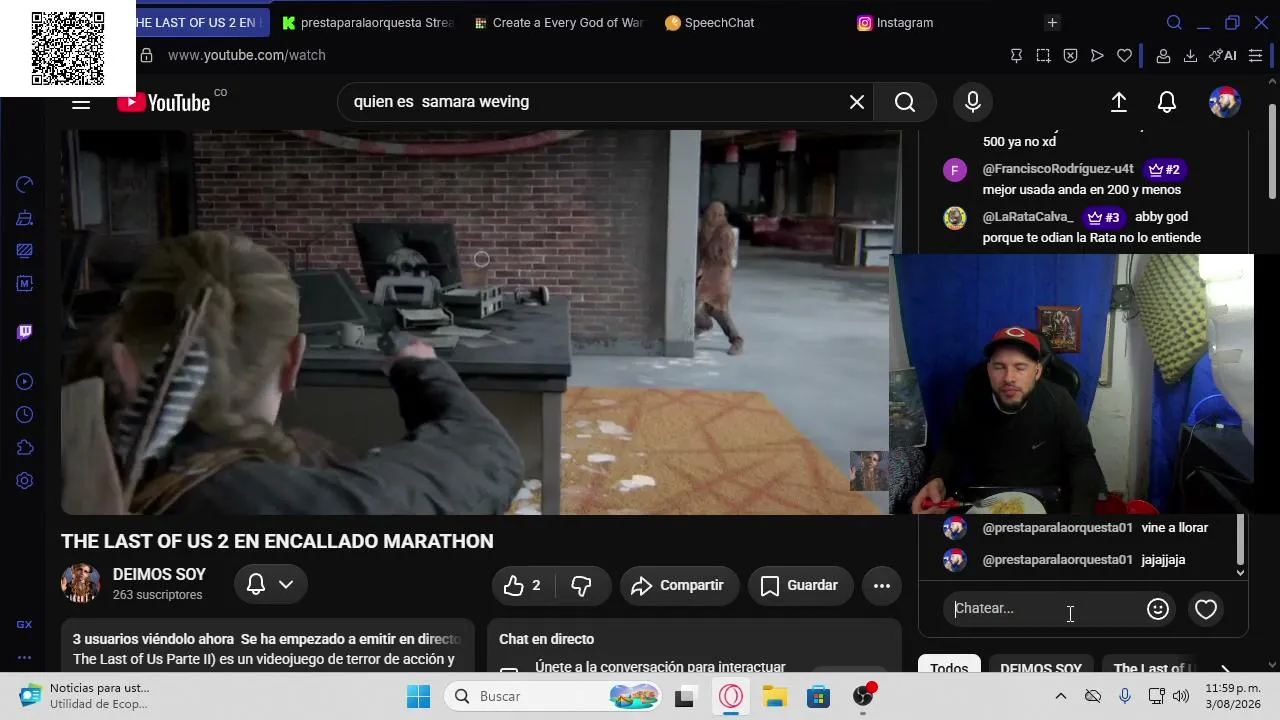
Task: Open the YouTube account avatar menu
Action: click(1225, 102)
